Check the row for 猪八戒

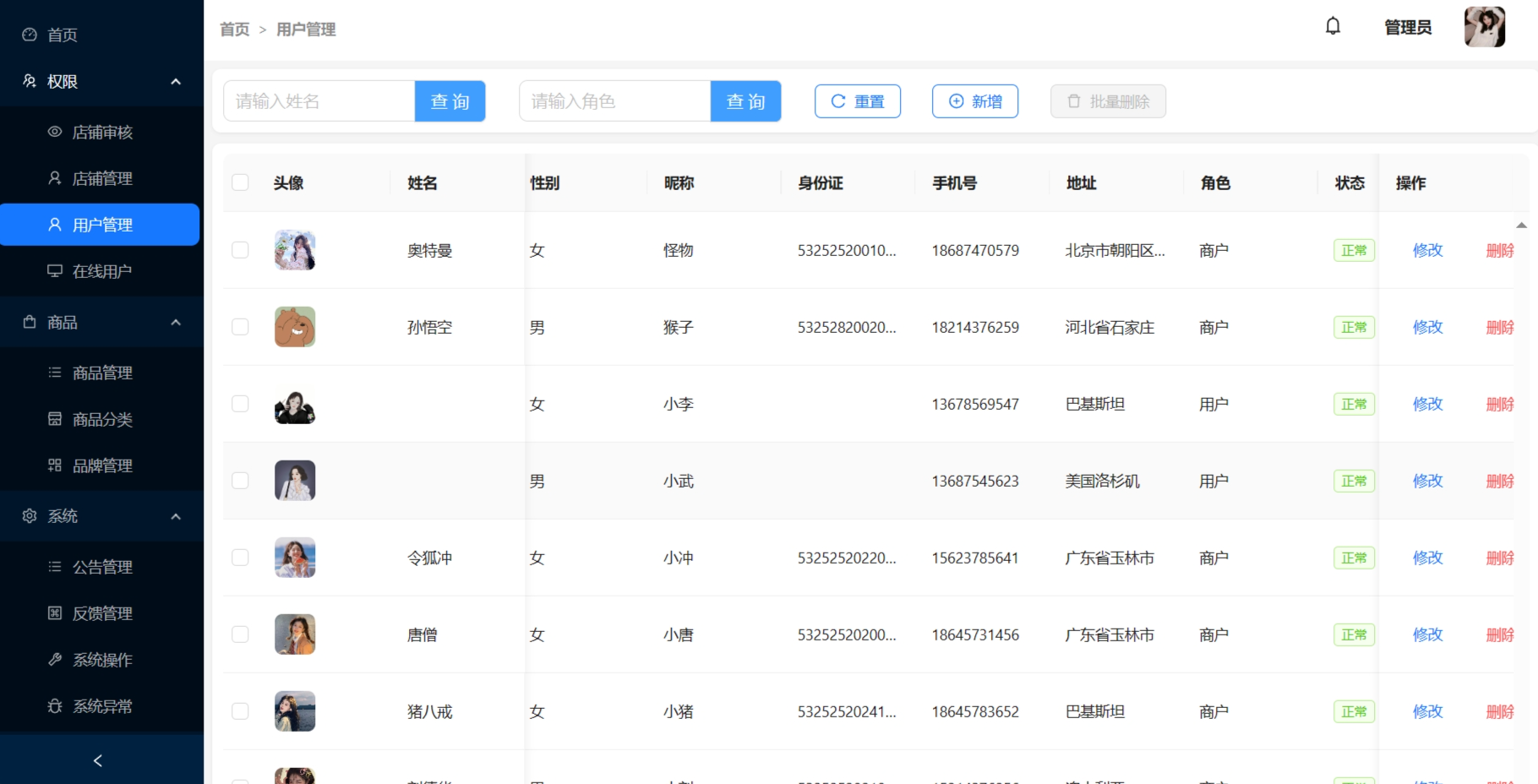[x=240, y=711]
